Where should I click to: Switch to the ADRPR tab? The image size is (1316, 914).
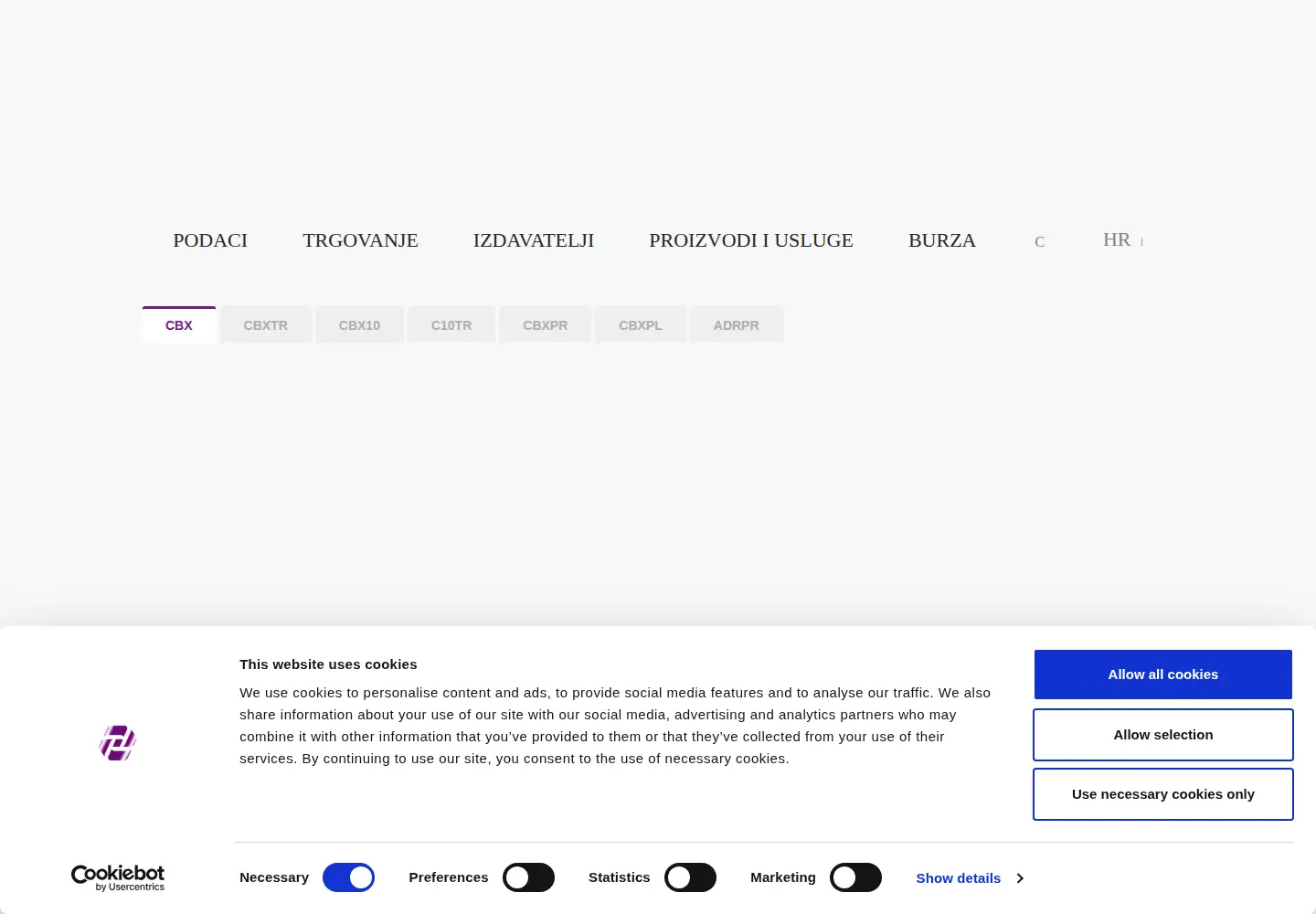[x=737, y=324]
